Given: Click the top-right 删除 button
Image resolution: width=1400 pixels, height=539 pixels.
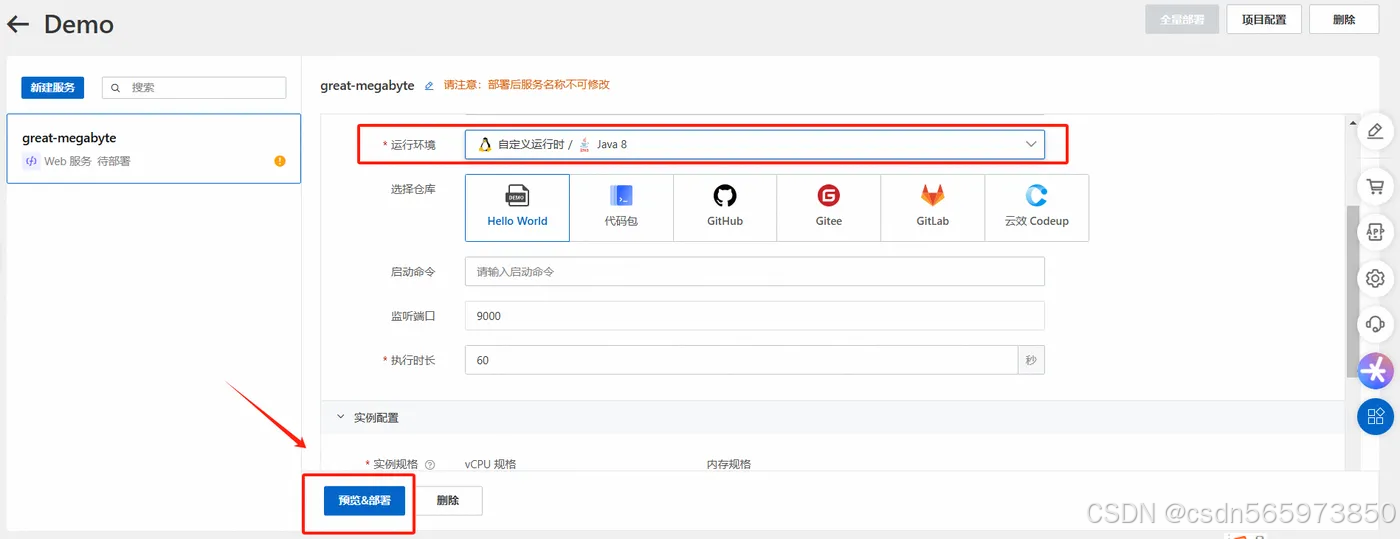Looking at the screenshot, I should pos(1345,19).
